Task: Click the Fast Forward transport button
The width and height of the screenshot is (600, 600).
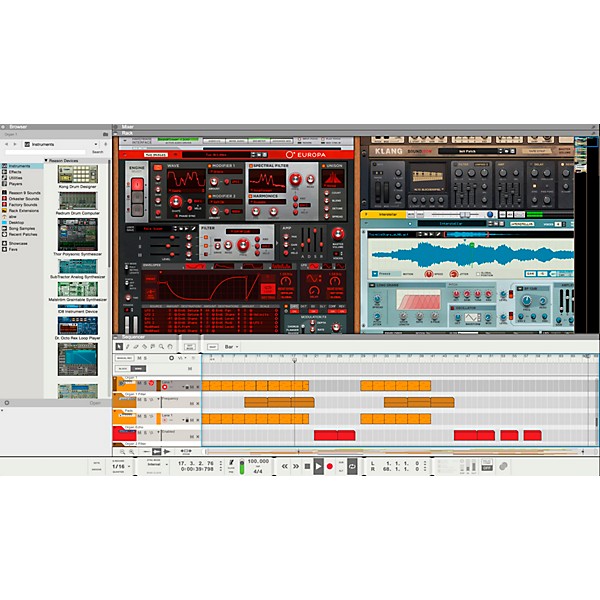Action: click(296, 466)
